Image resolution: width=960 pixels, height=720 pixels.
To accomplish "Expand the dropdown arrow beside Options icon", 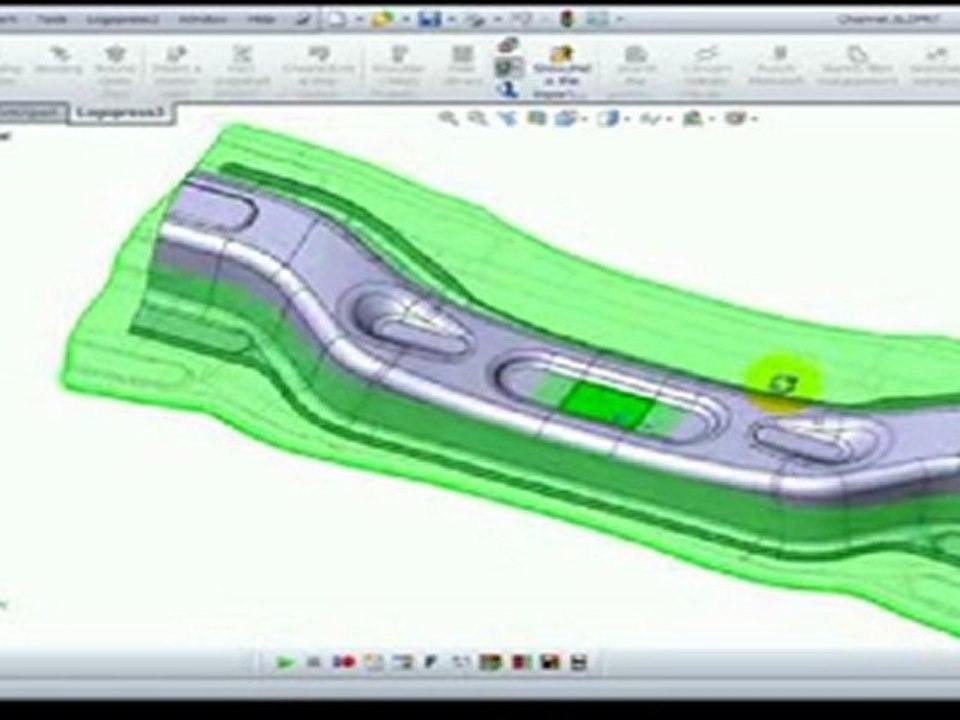I will (619, 20).
